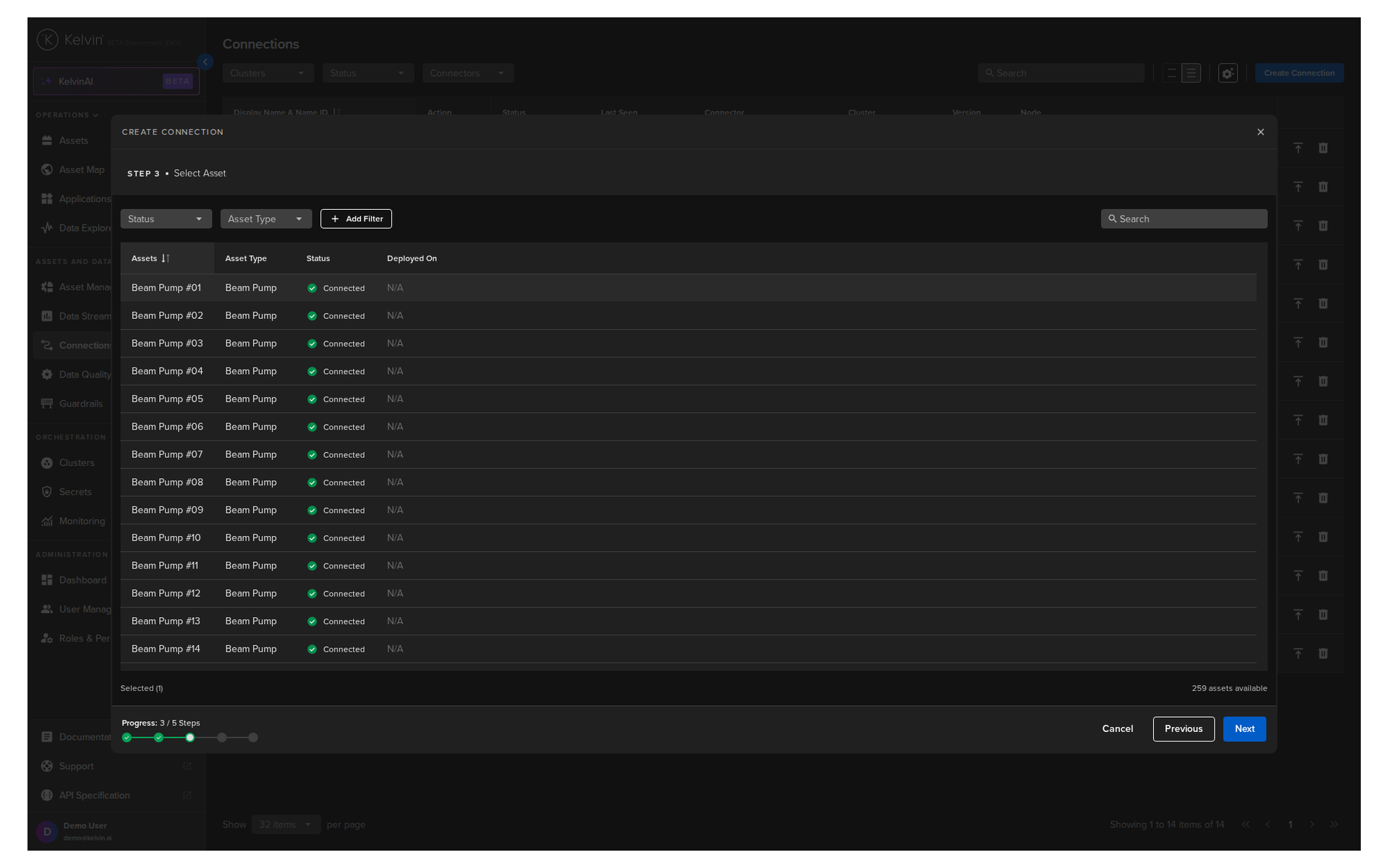Click the Add Filter button
The width and height of the screenshot is (1389, 868).
point(356,218)
